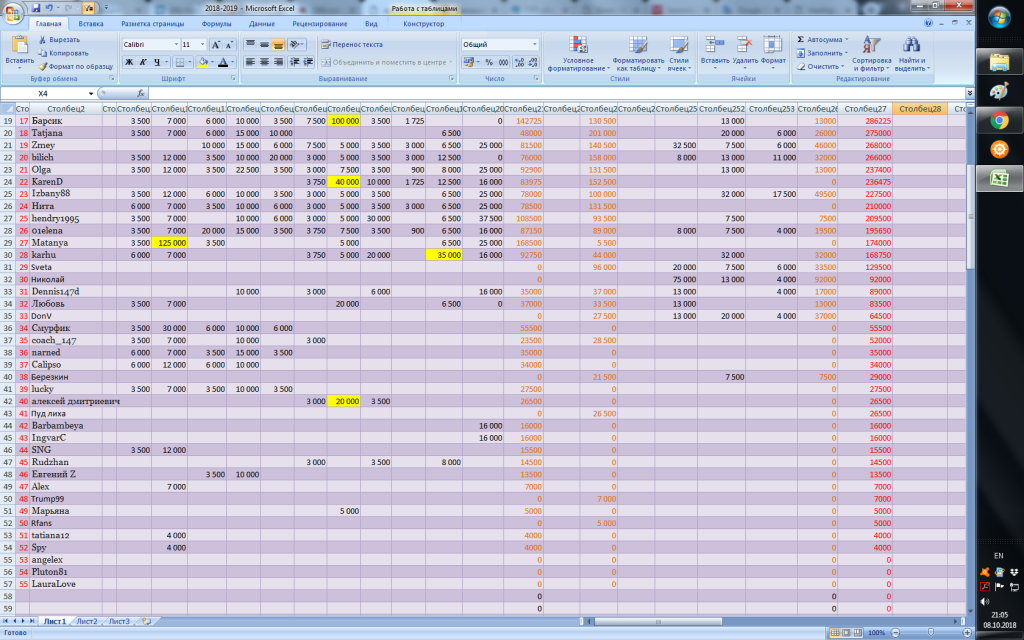
Task: Open Google Chrome from the Windows taskbar
Action: (x=998, y=121)
